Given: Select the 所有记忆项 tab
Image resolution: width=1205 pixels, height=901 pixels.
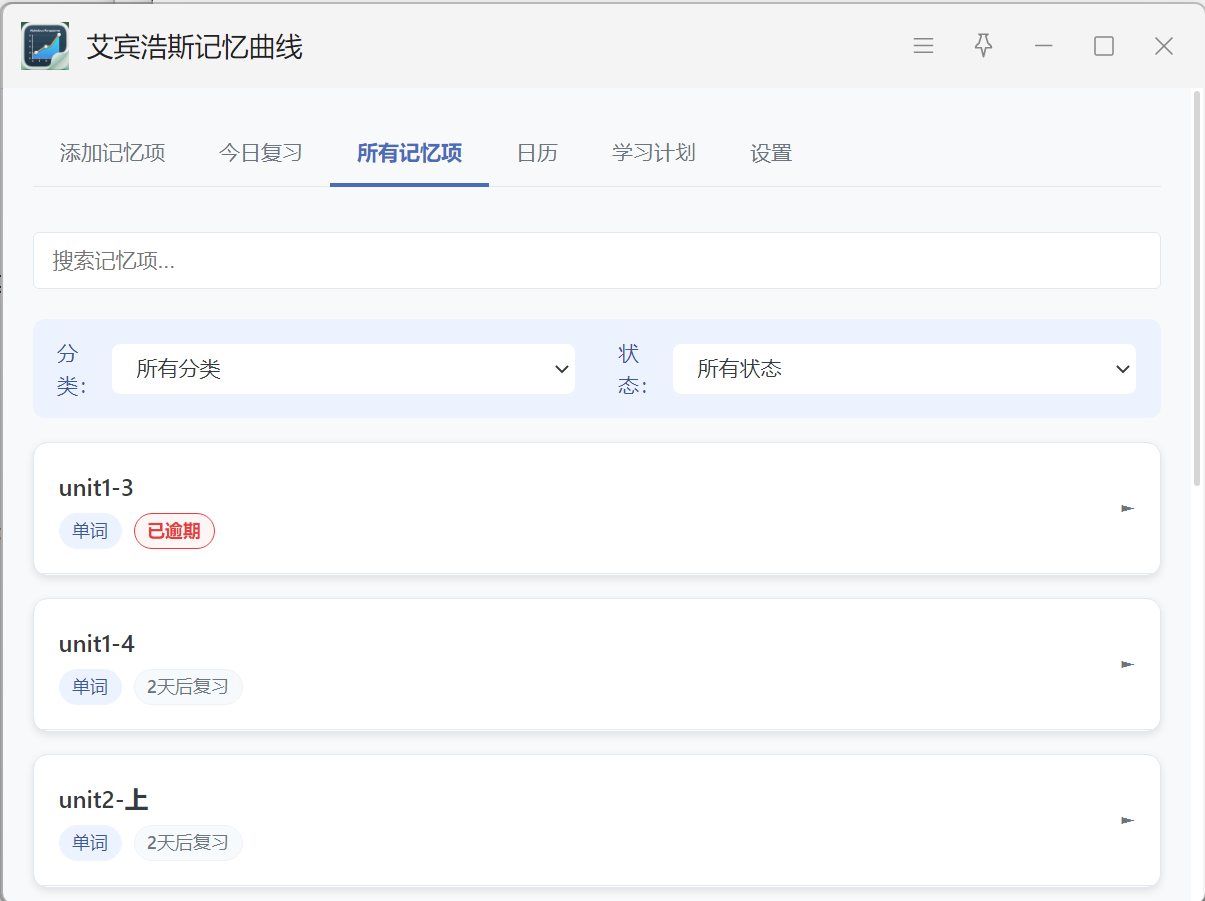Looking at the screenshot, I should pos(409,153).
